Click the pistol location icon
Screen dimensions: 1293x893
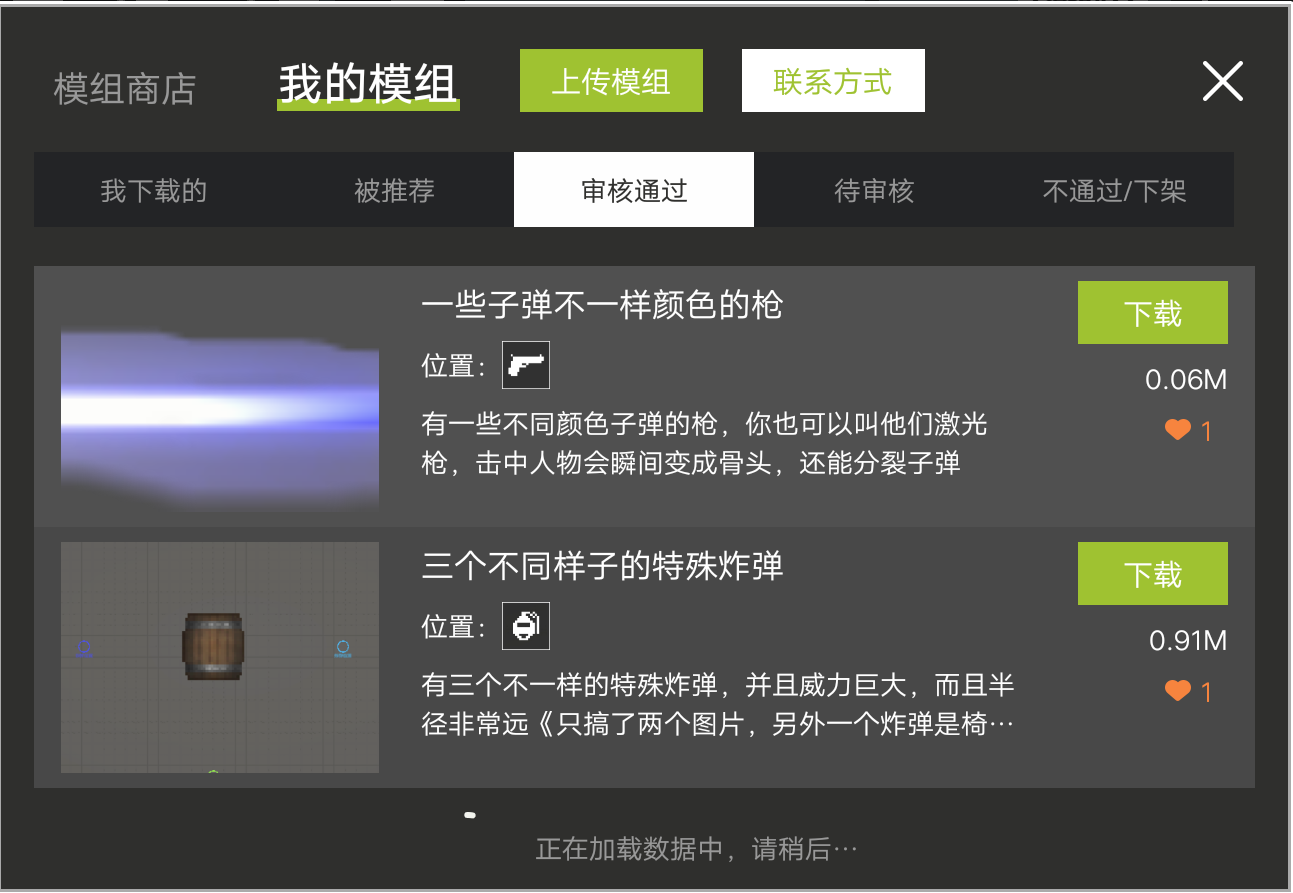click(x=526, y=365)
